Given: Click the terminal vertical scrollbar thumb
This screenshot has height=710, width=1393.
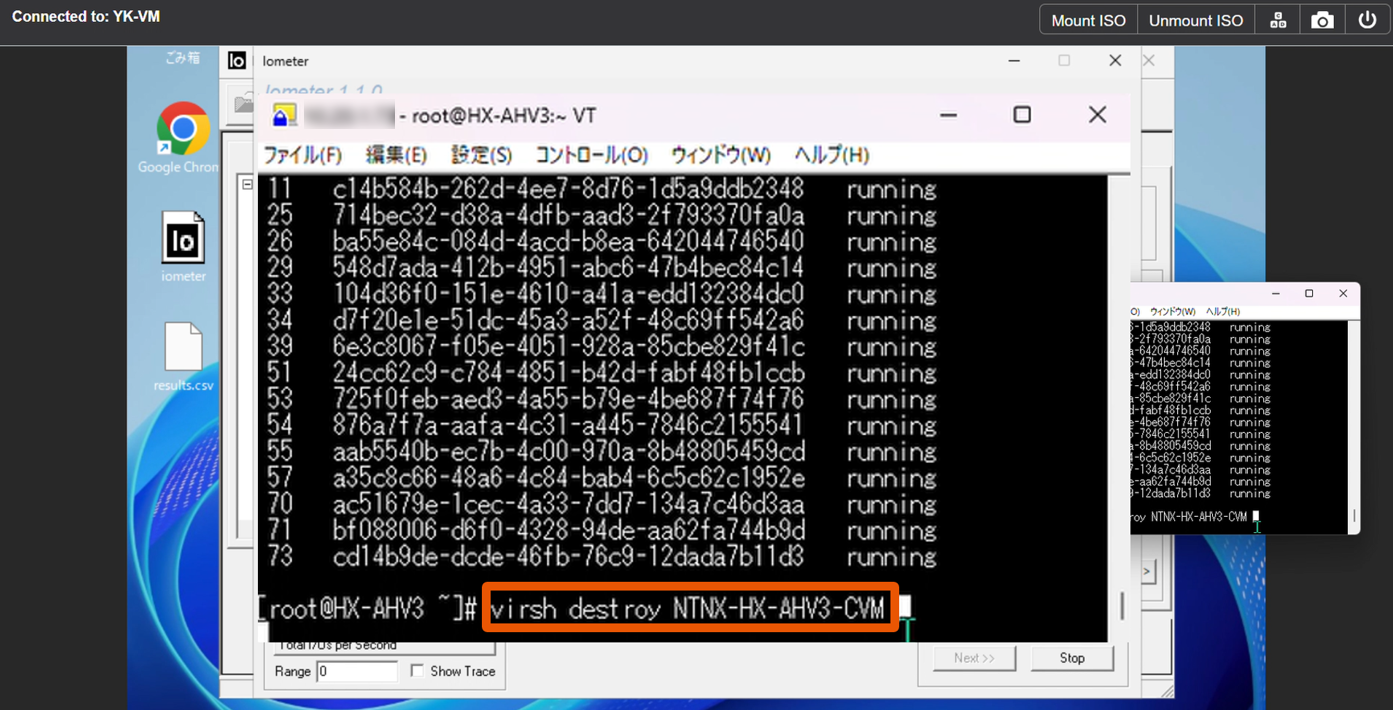Looking at the screenshot, I should 1121,605.
